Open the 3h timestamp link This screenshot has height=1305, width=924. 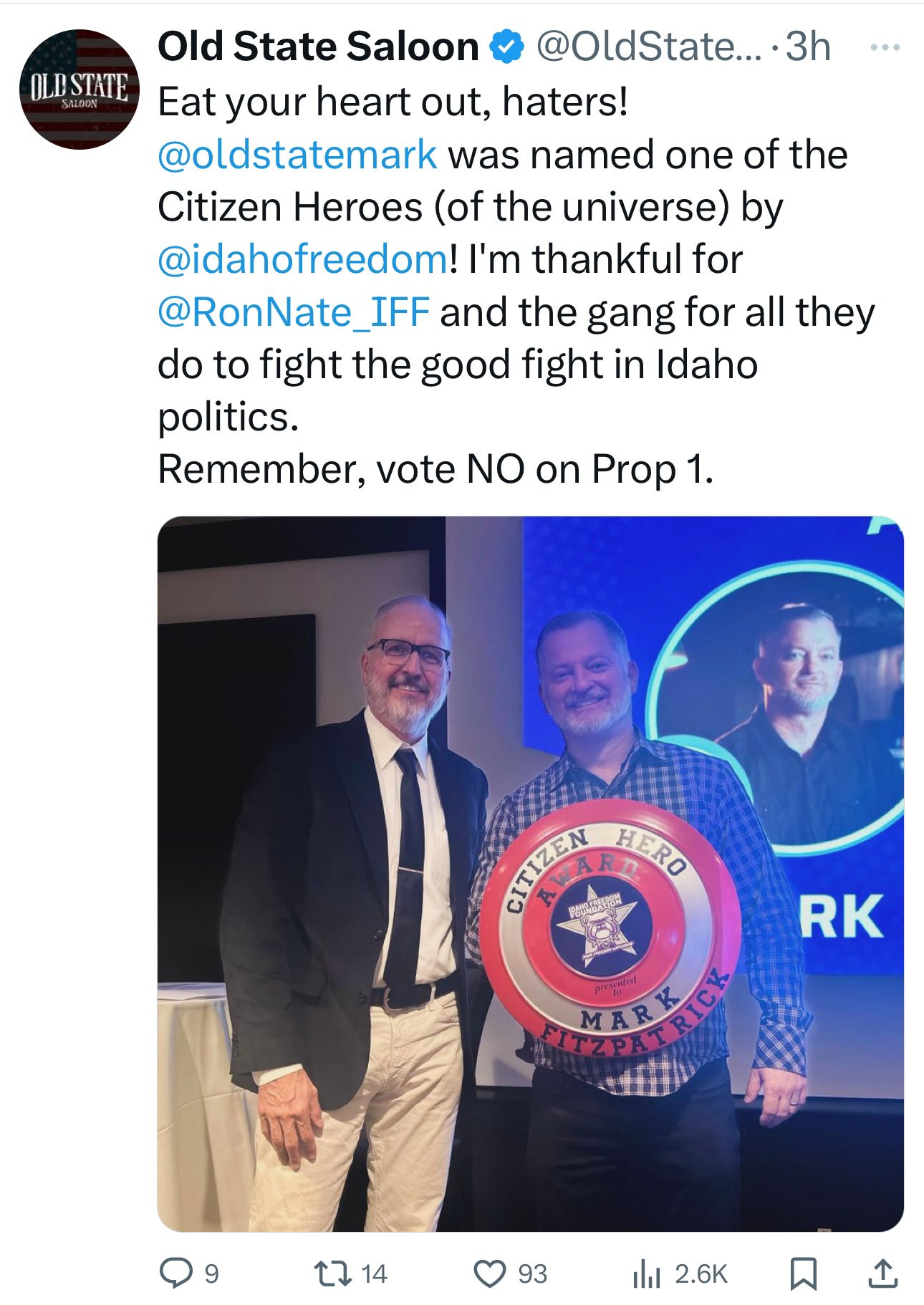[x=808, y=47]
